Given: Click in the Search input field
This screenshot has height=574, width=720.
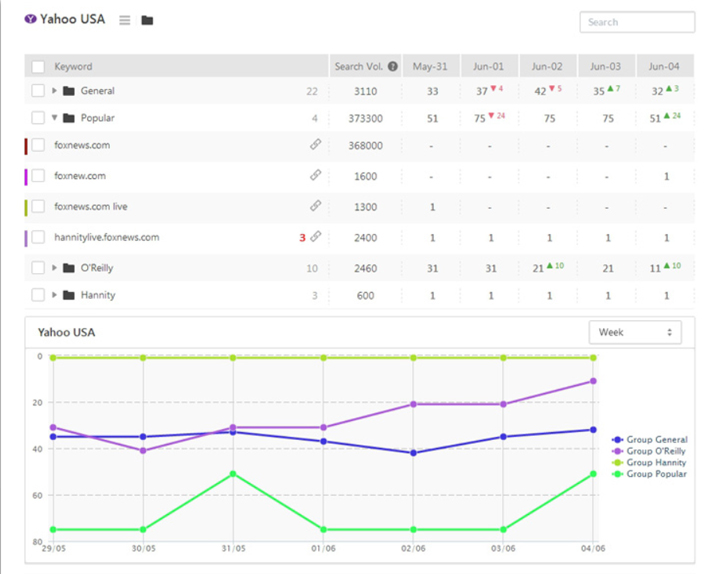Looking at the screenshot, I should (x=637, y=22).
